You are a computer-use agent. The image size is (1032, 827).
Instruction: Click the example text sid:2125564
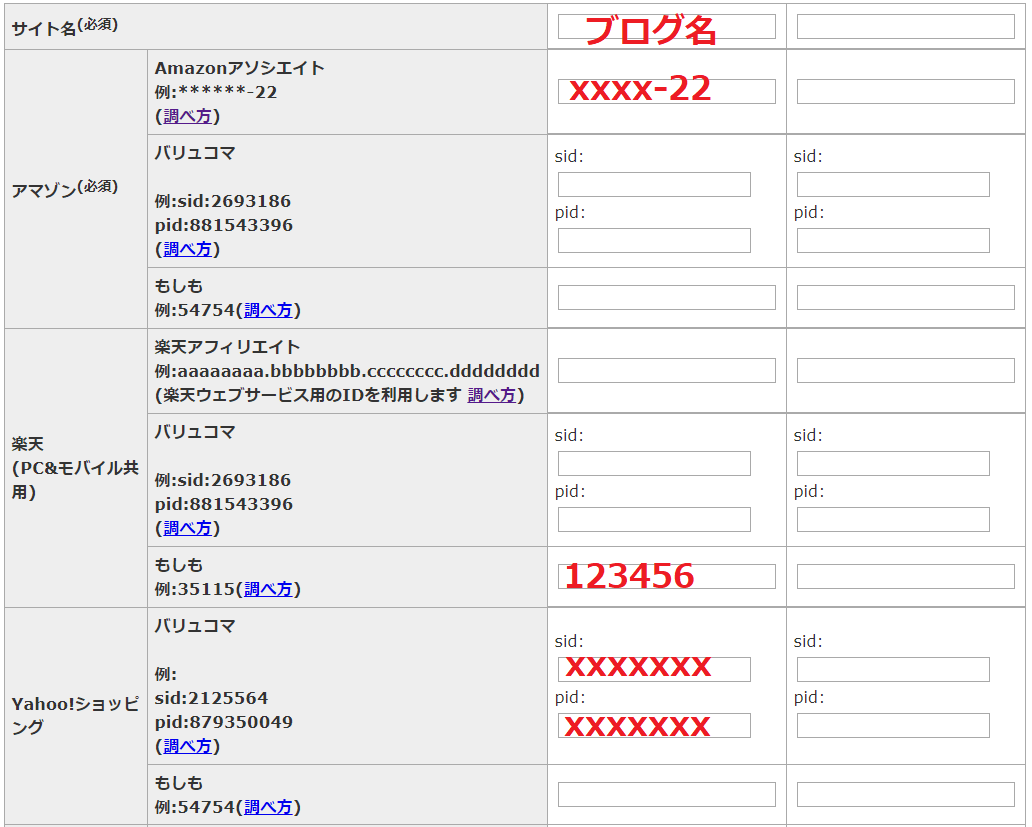pyautogui.click(x=211, y=697)
